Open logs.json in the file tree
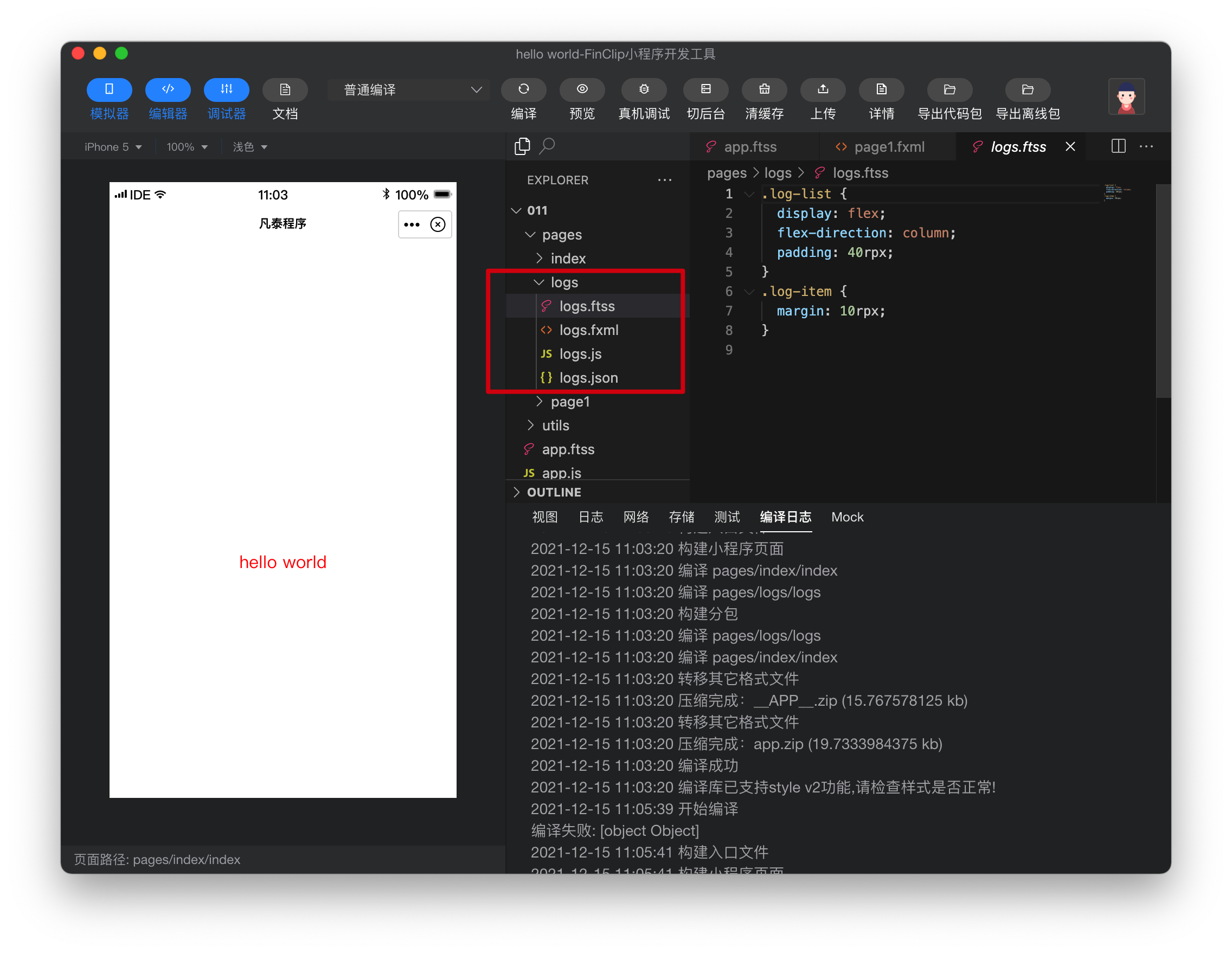 coord(598,378)
